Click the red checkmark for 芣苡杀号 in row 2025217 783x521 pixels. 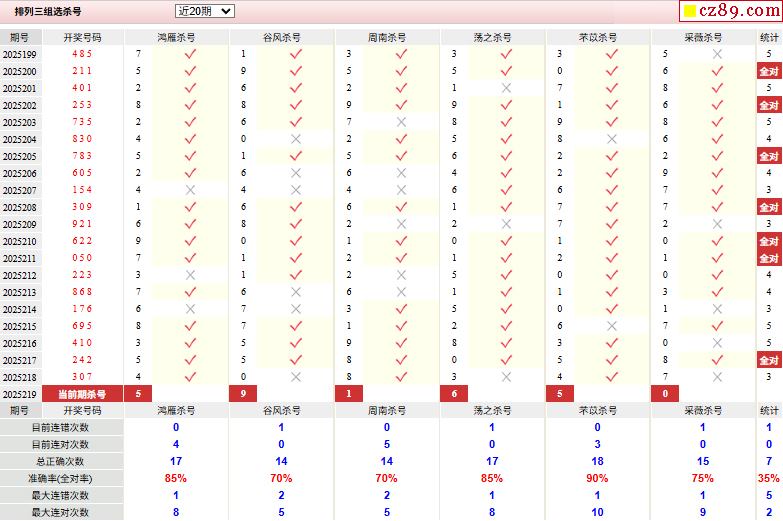(612, 360)
